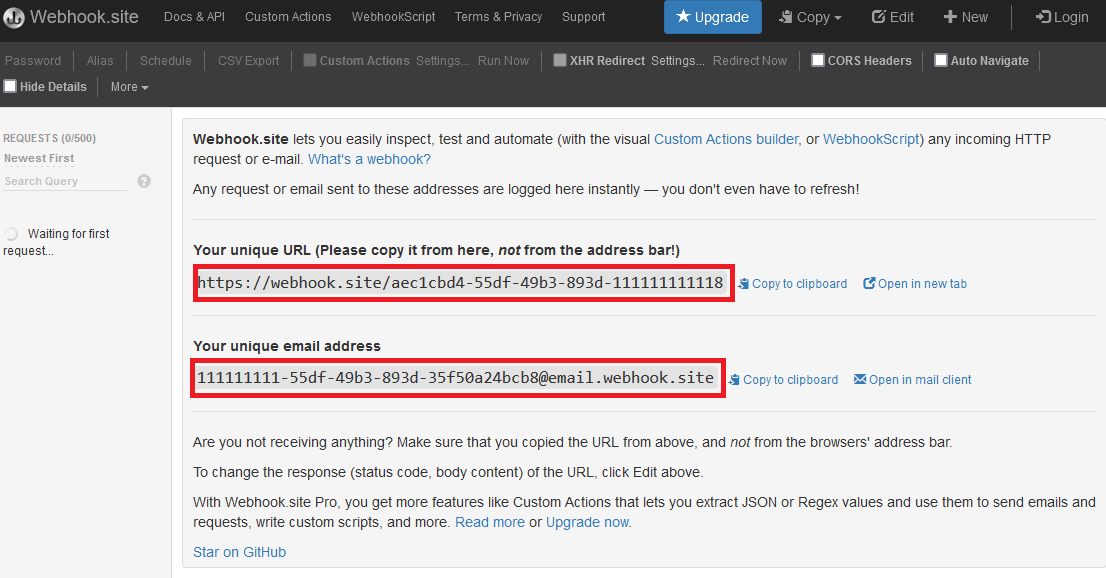Select the unique email address text
The height and width of the screenshot is (578, 1106).
click(x=456, y=378)
